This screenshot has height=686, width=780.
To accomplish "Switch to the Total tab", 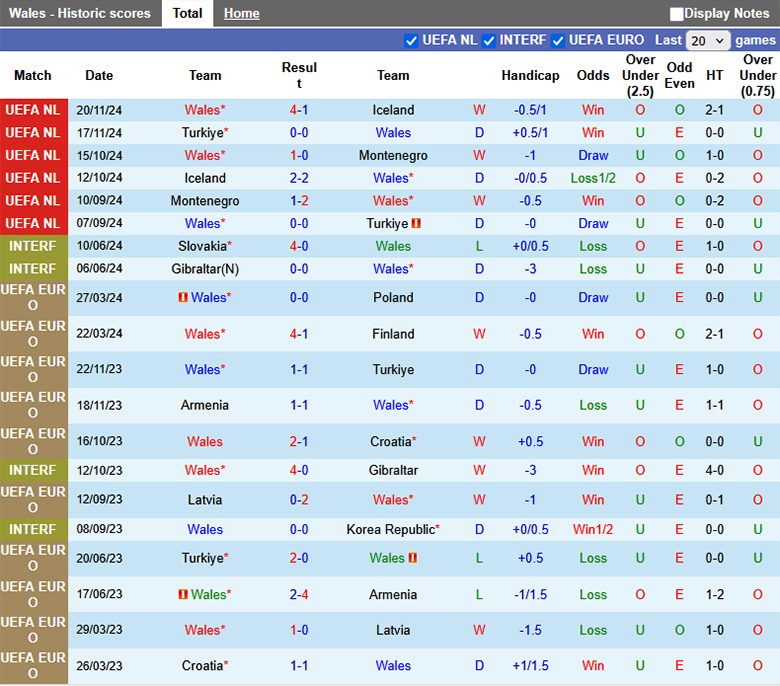I will pyautogui.click(x=188, y=13).
